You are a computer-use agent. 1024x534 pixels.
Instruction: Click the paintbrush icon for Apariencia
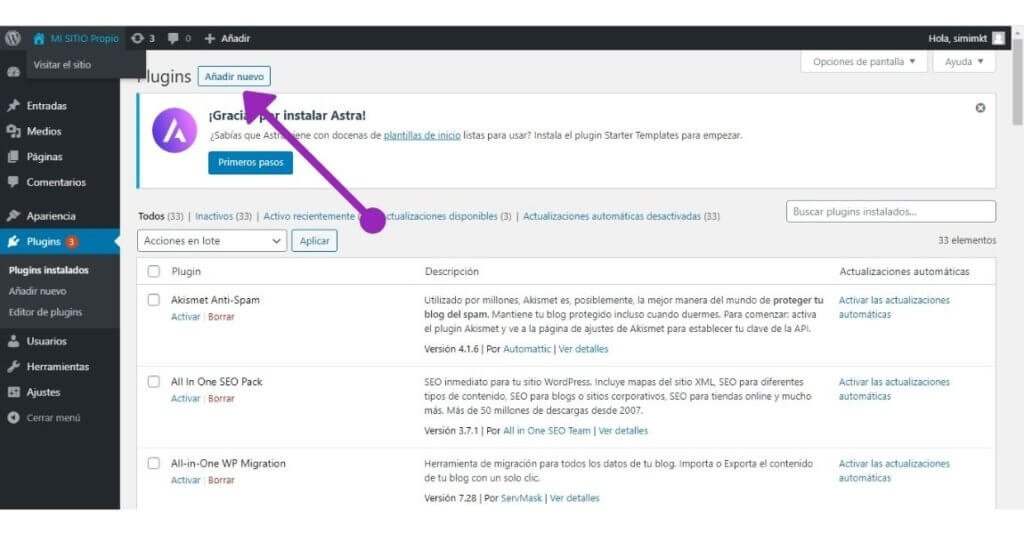point(13,215)
